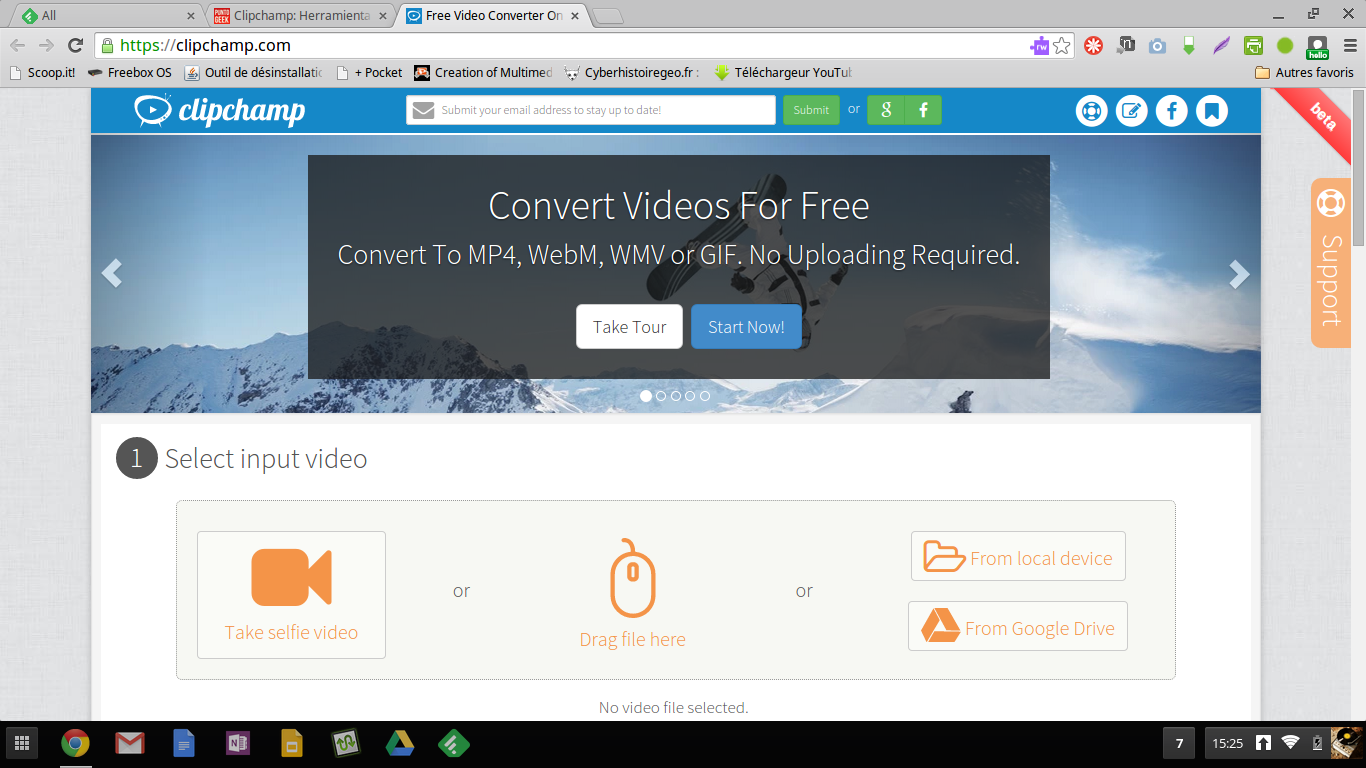Select the Free Video Converter tab
The image size is (1366, 768).
pyautogui.click(x=494, y=16)
